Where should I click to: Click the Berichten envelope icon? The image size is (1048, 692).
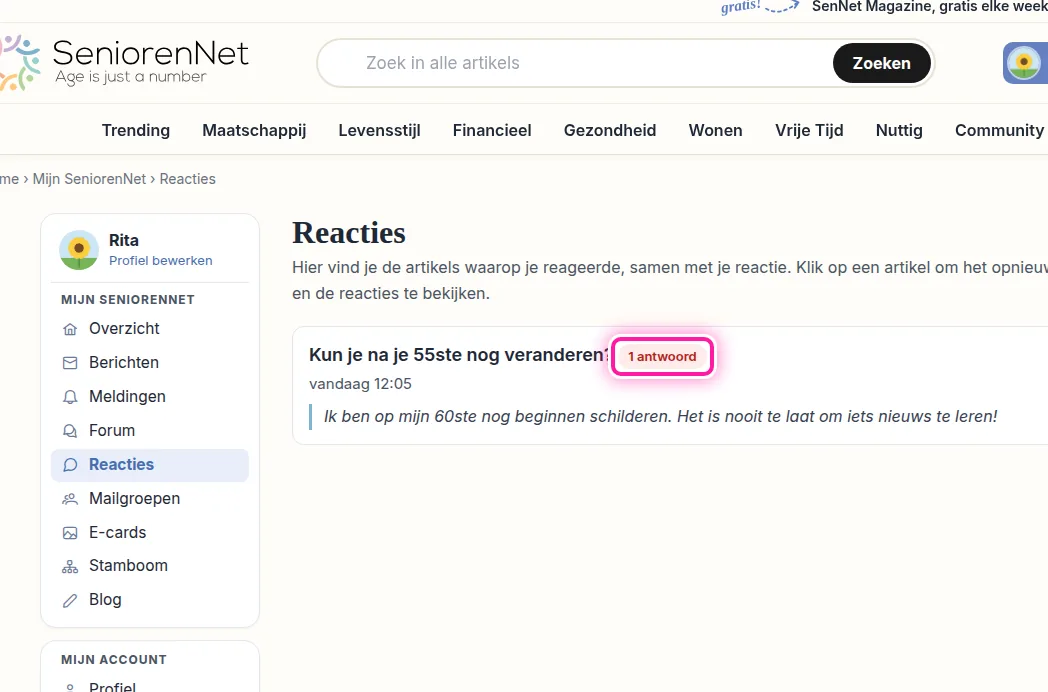pos(70,363)
